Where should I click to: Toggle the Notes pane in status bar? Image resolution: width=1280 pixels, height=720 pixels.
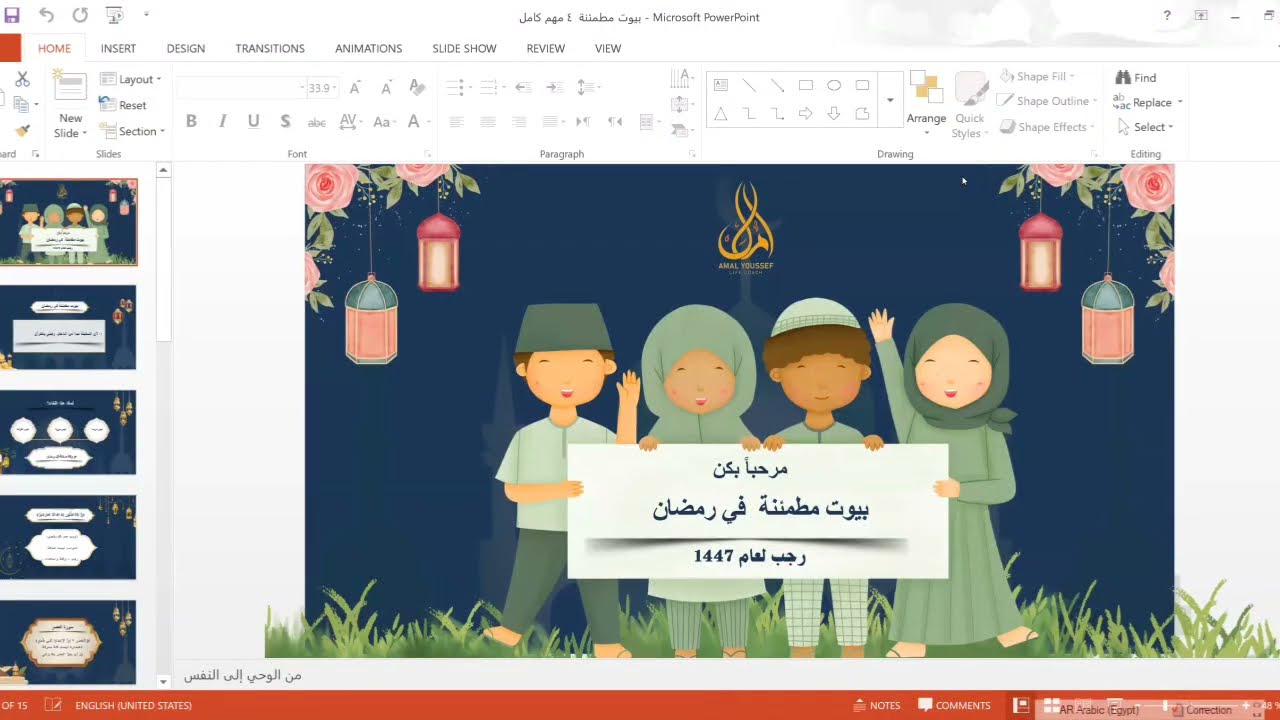coord(877,705)
